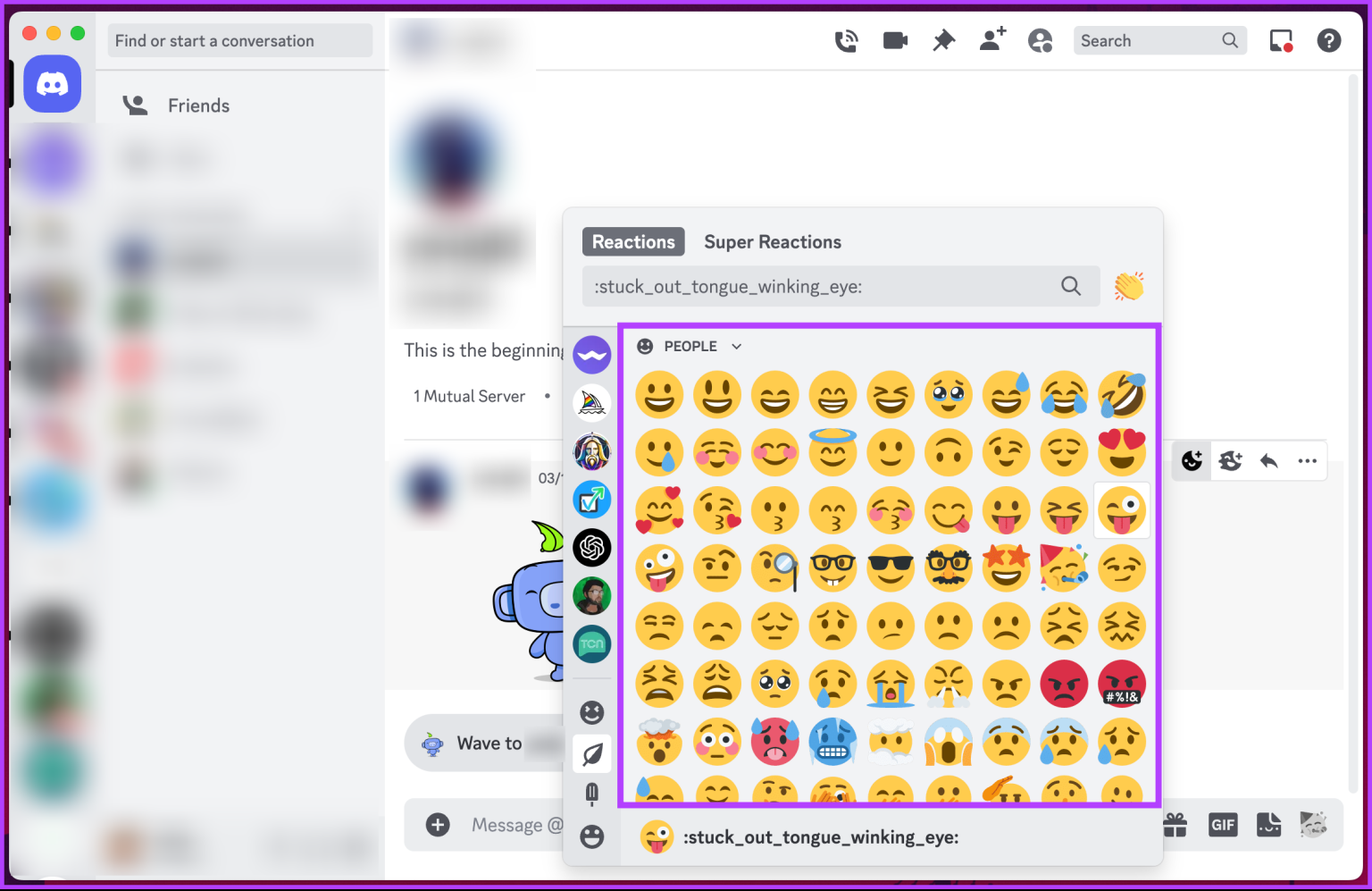The height and width of the screenshot is (891, 1372).
Task: Switch to the Super Reactions tab
Action: pos(773,241)
